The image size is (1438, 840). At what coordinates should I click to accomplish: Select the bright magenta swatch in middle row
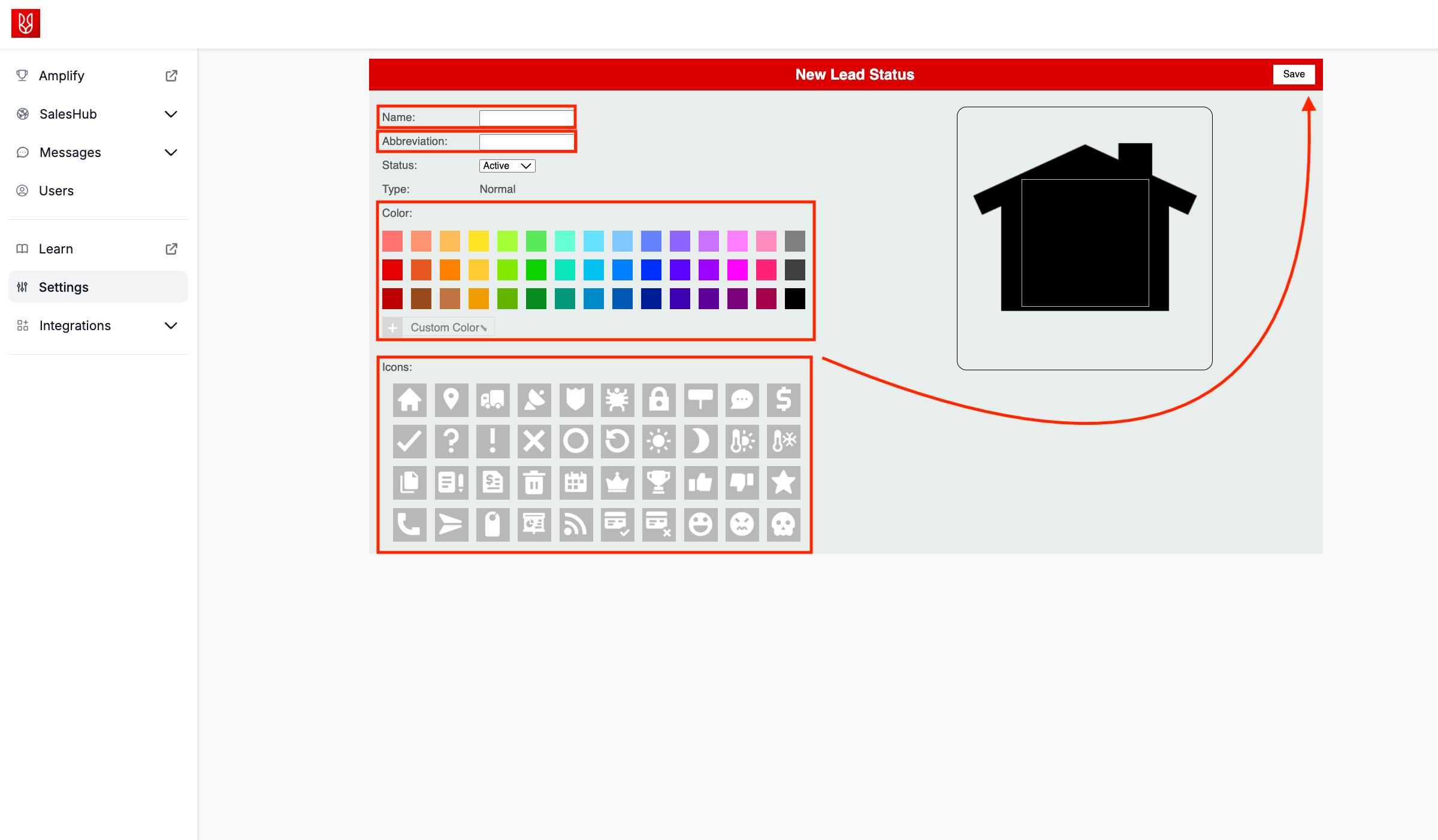click(x=738, y=270)
